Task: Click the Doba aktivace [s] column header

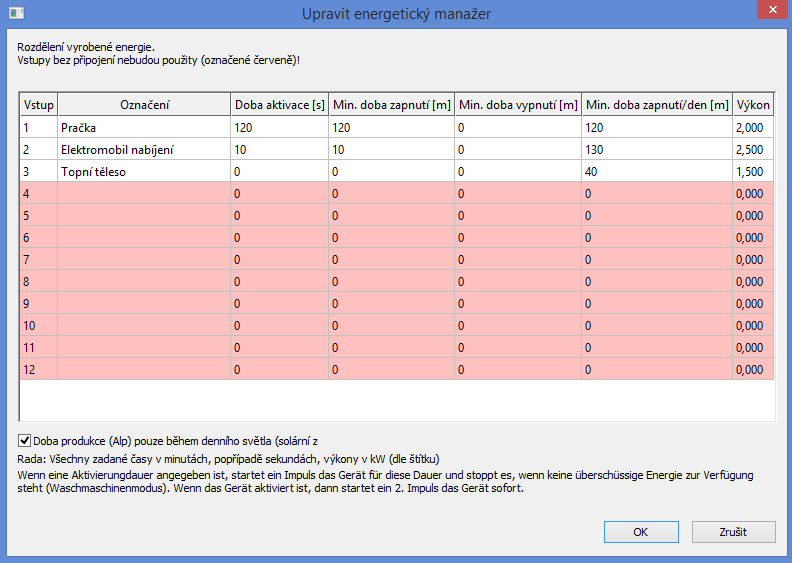Action: pos(279,105)
